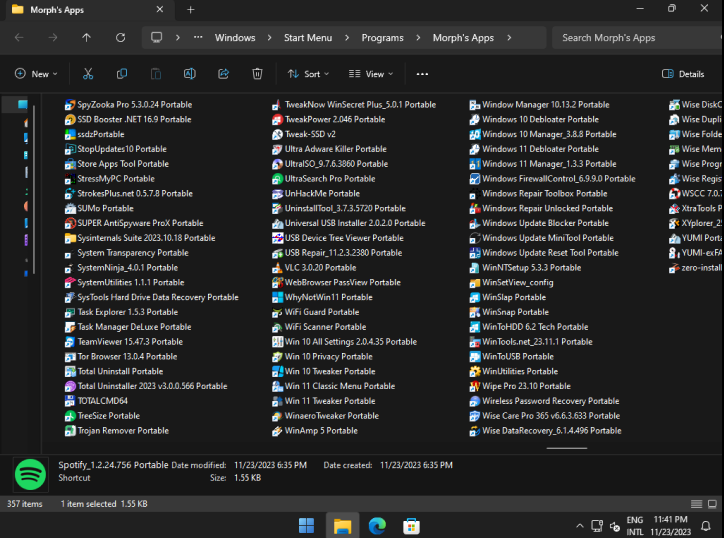Close the Morph's Apps tab
Viewport: 724px width, 538px height.
click(160, 9)
